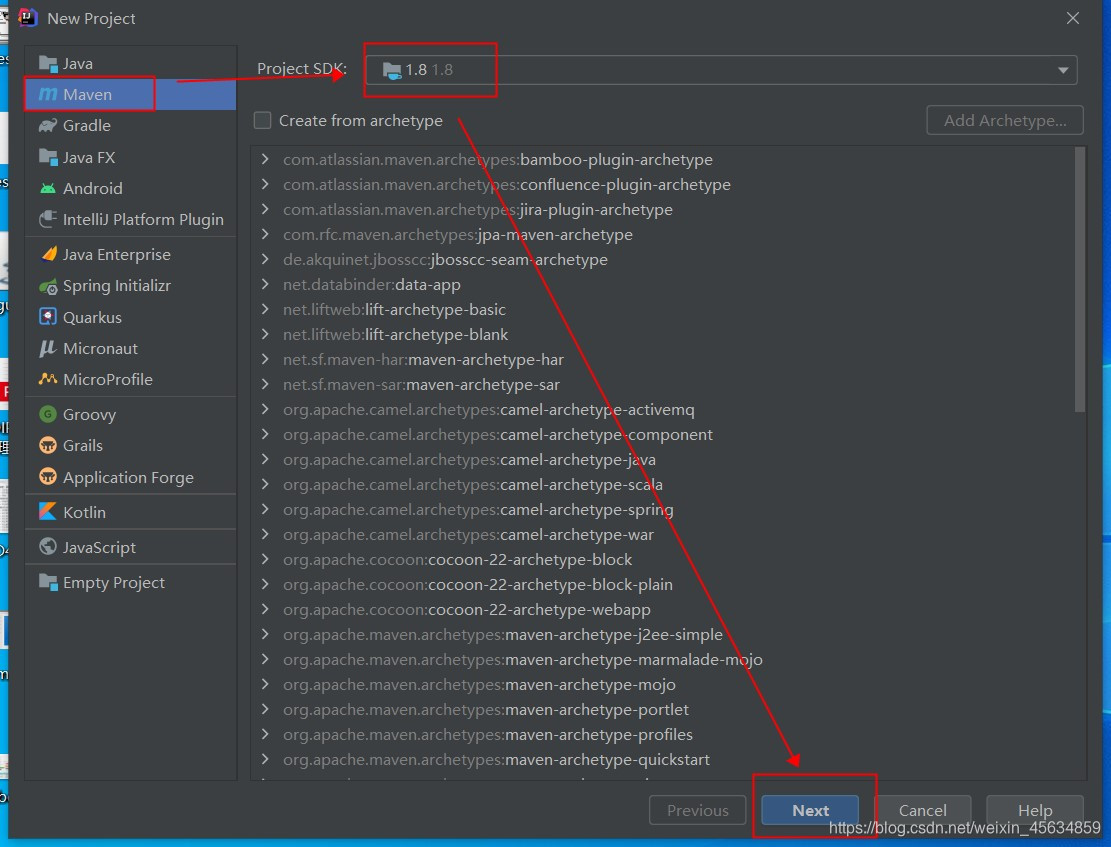Click the Previous button
The height and width of the screenshot is (847, 1111).
(x=697, y=810)
